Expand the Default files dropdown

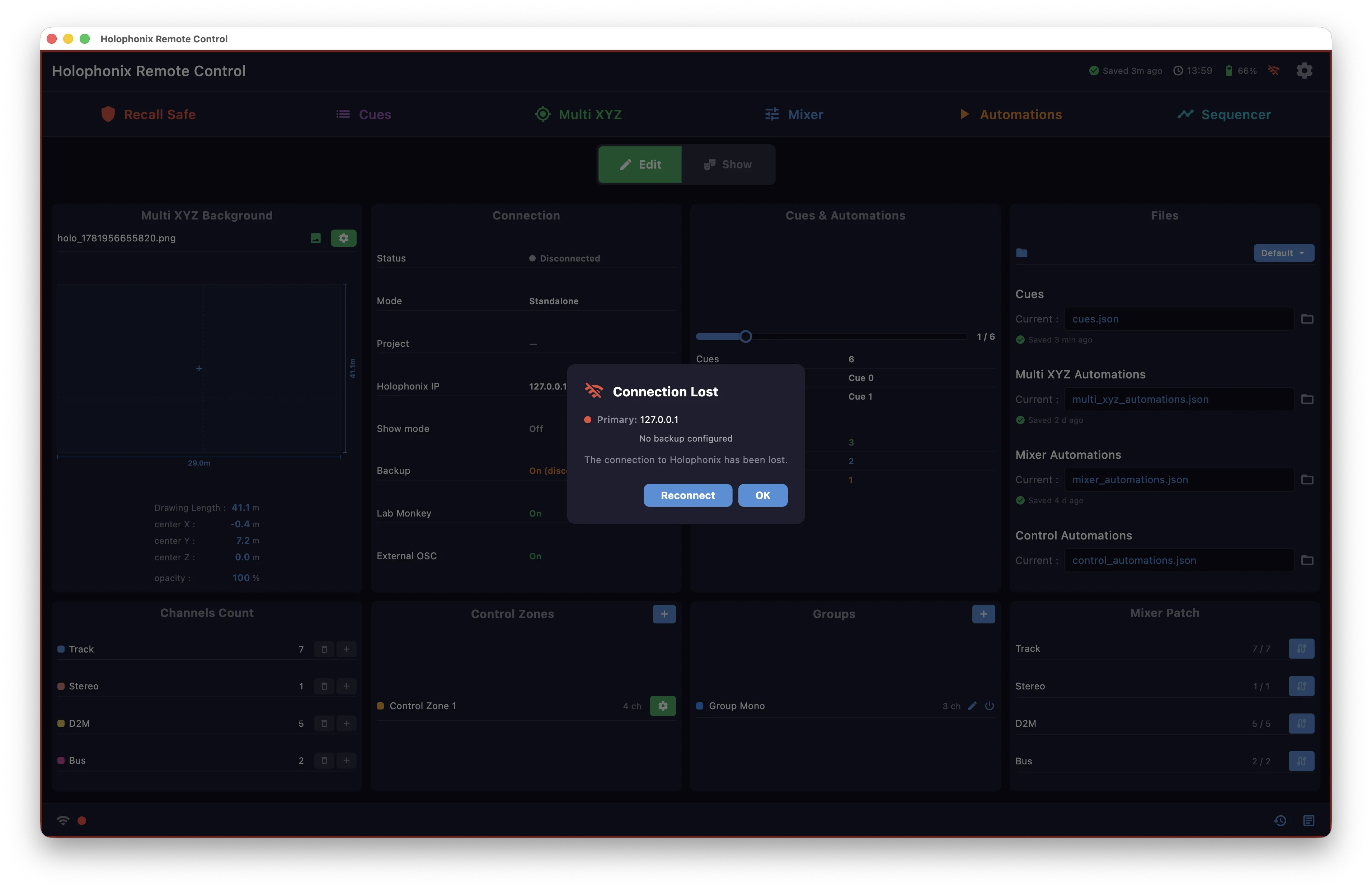[1284, 253]
